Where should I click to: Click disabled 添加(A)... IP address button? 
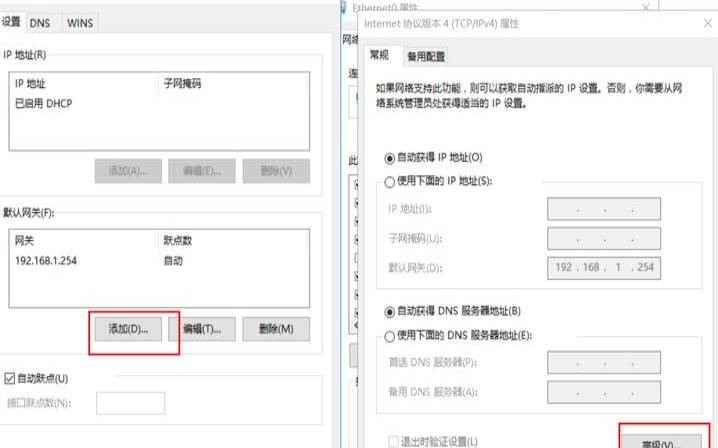pos(128,171)
